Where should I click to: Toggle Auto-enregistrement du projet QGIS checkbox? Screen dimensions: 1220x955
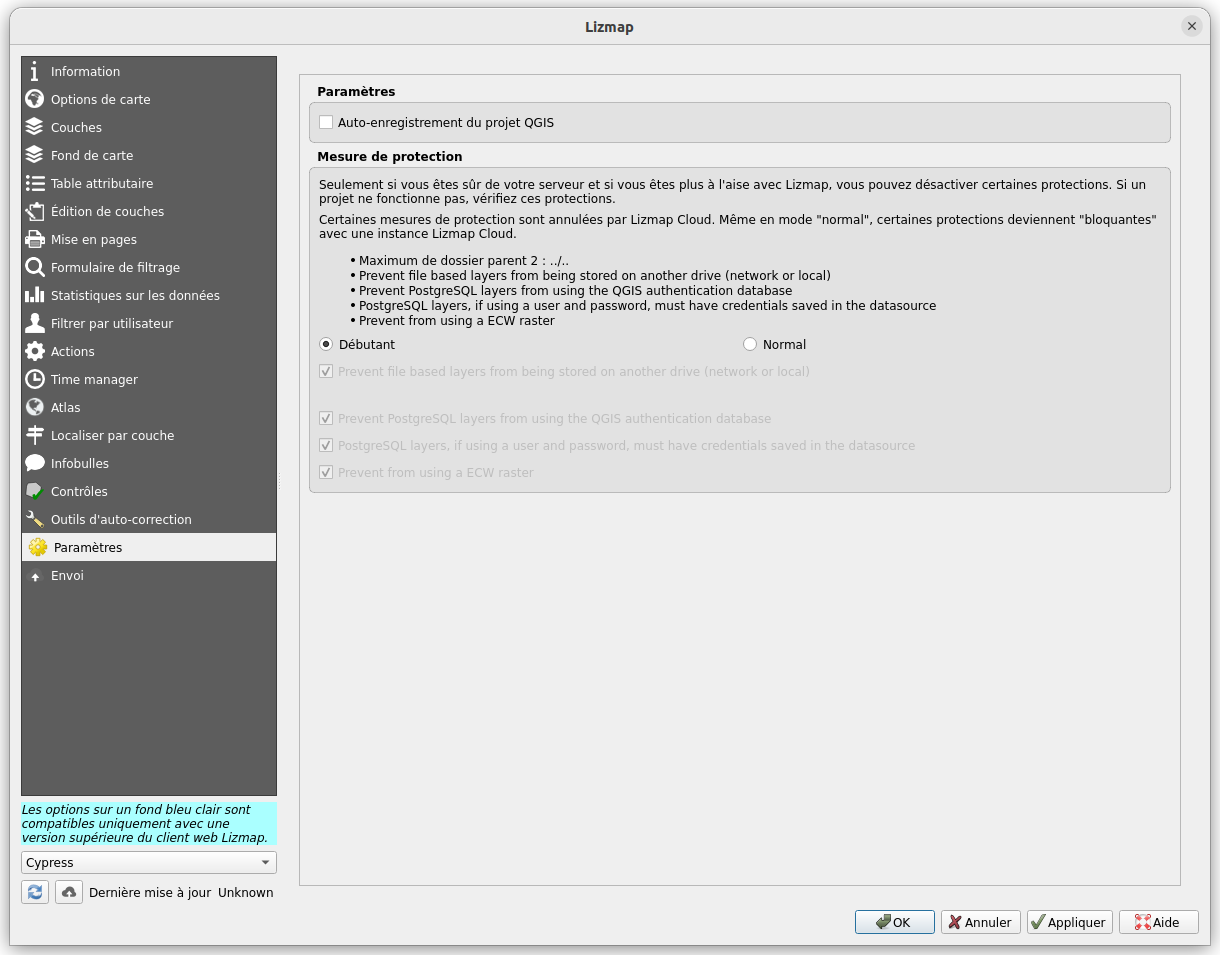[x=326, y=122]
